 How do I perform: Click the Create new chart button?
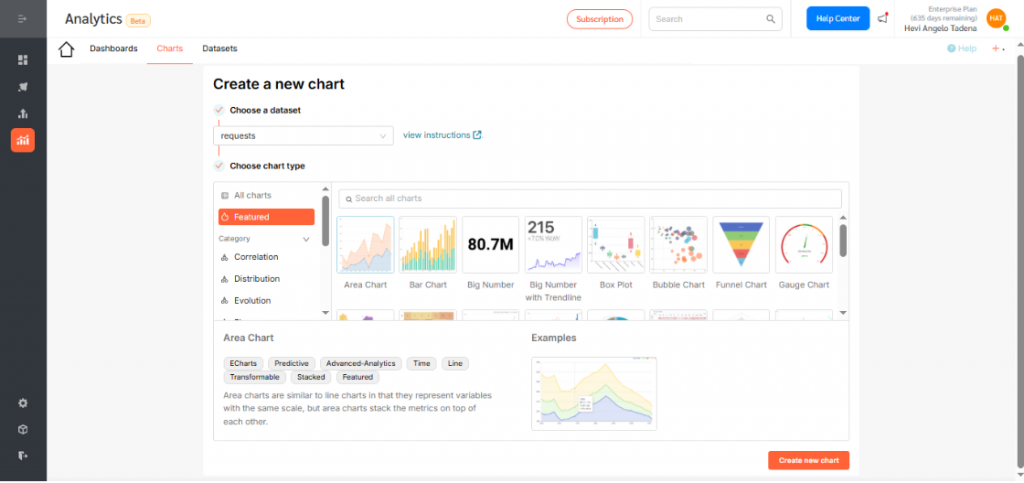point(808,460)
